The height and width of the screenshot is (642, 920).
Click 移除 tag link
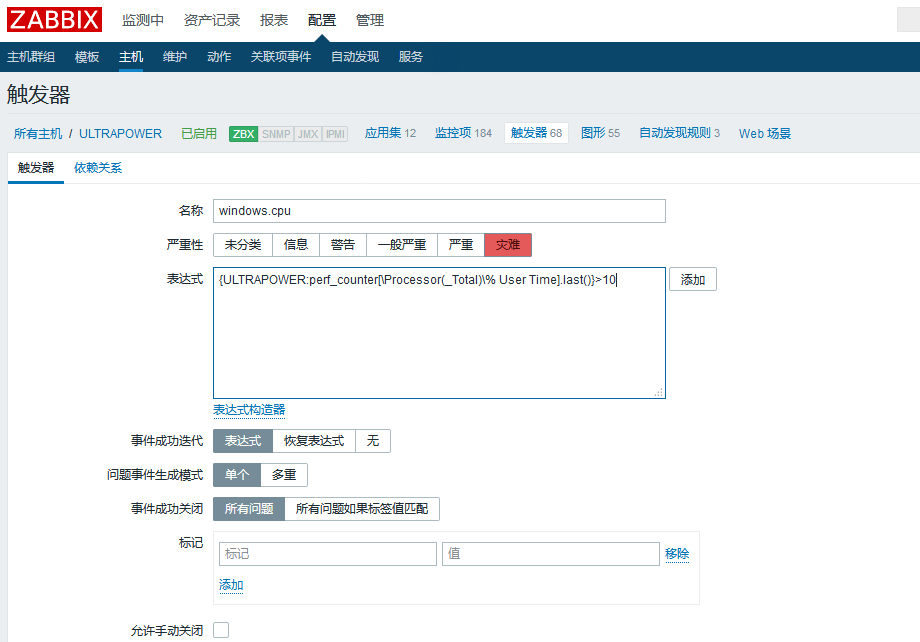(677, 553)
